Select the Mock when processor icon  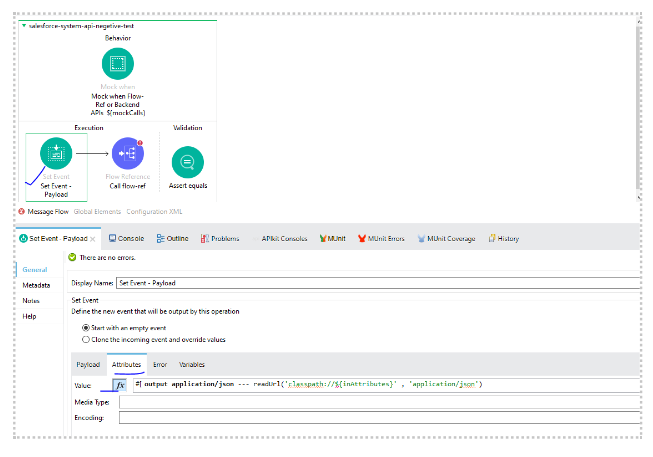click(118, 64)
